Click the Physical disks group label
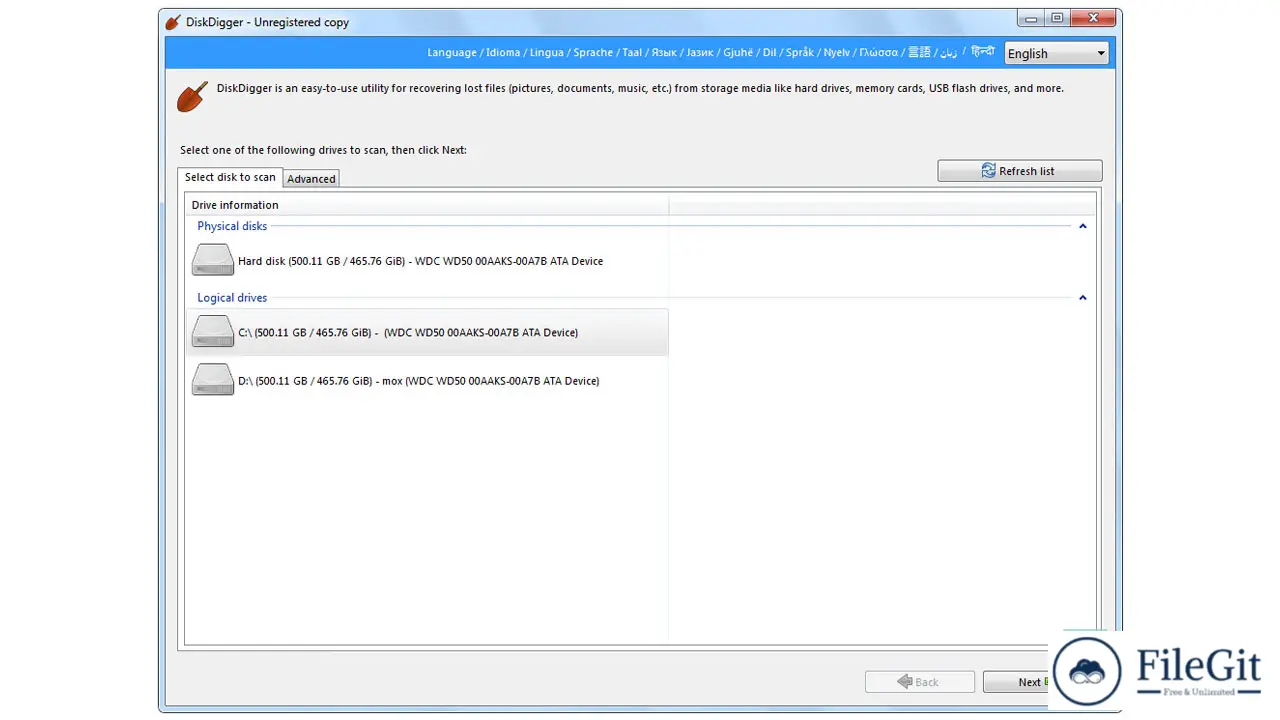The height and width of the screenshot is (720, 1280). click(232, 226)
